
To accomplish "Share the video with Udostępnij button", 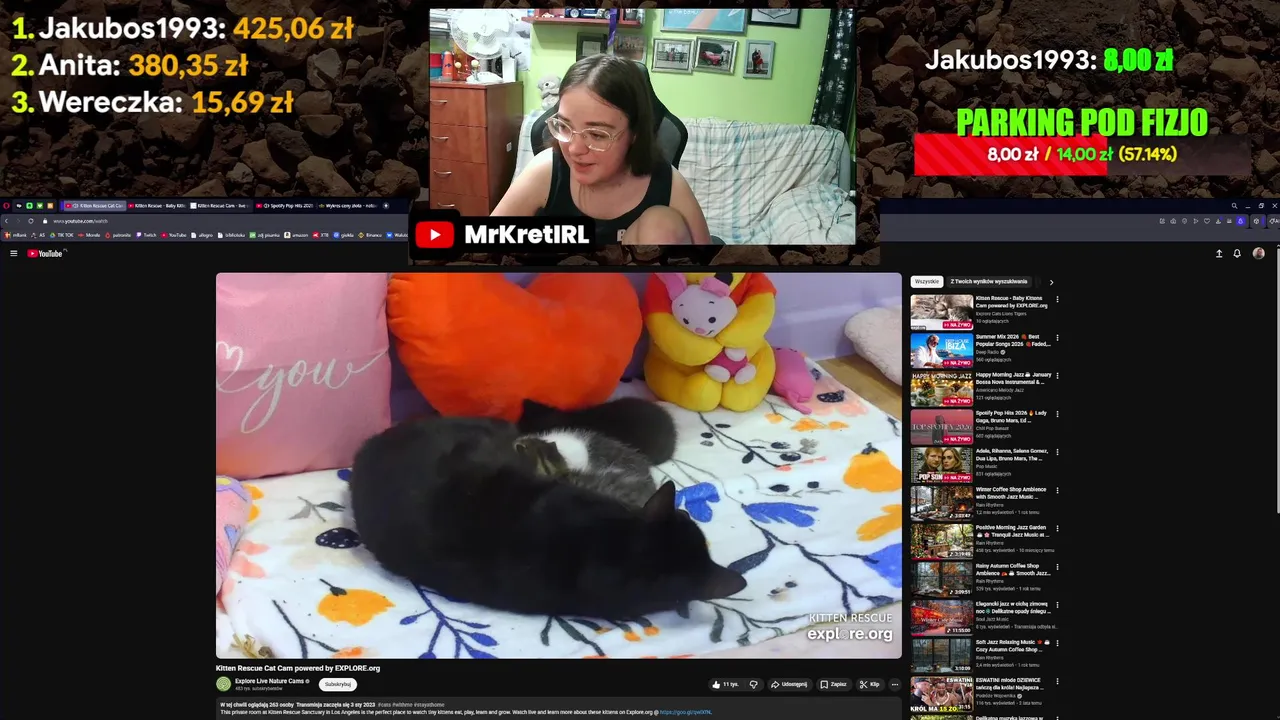I will 789,684.
